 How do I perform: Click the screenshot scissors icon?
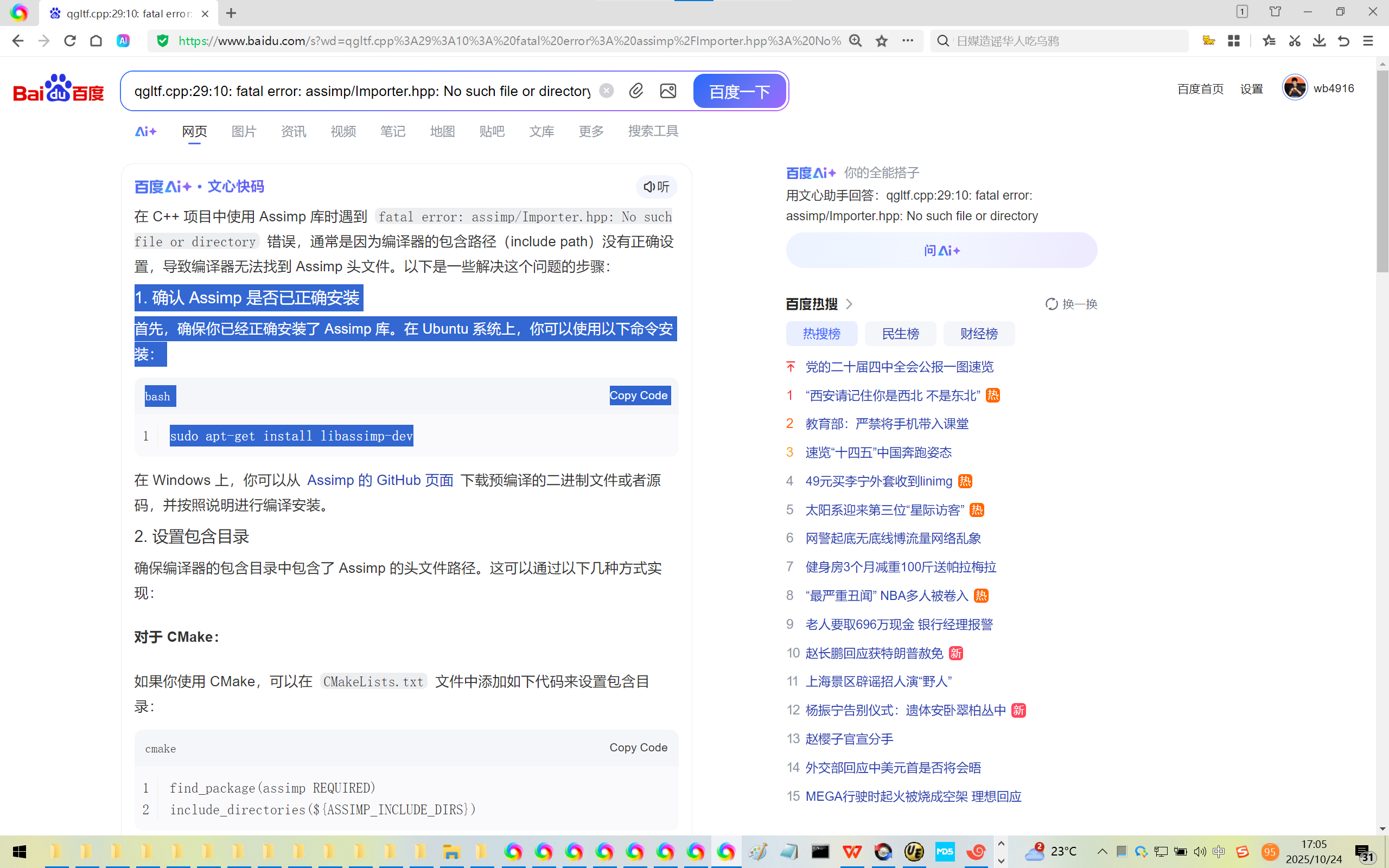(1294, 41)
